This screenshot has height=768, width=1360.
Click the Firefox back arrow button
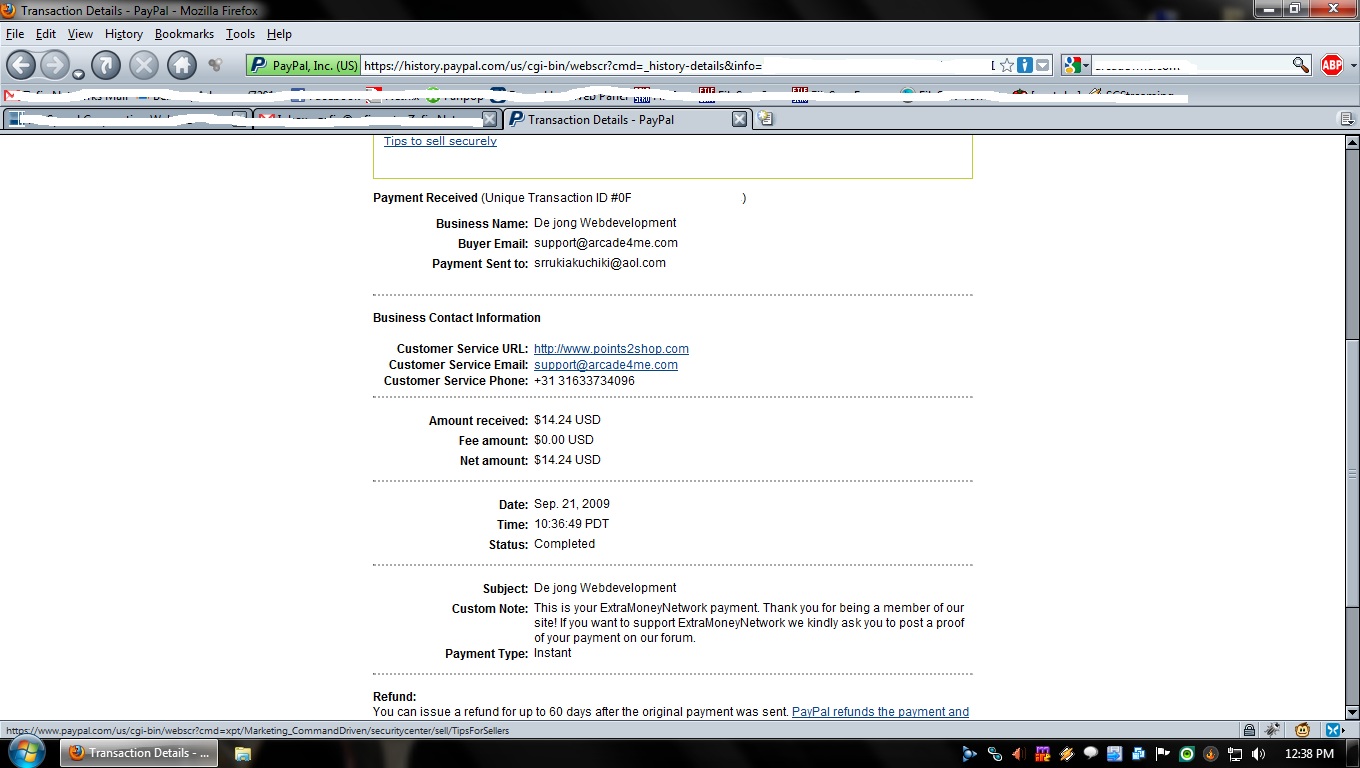point(21,65)
